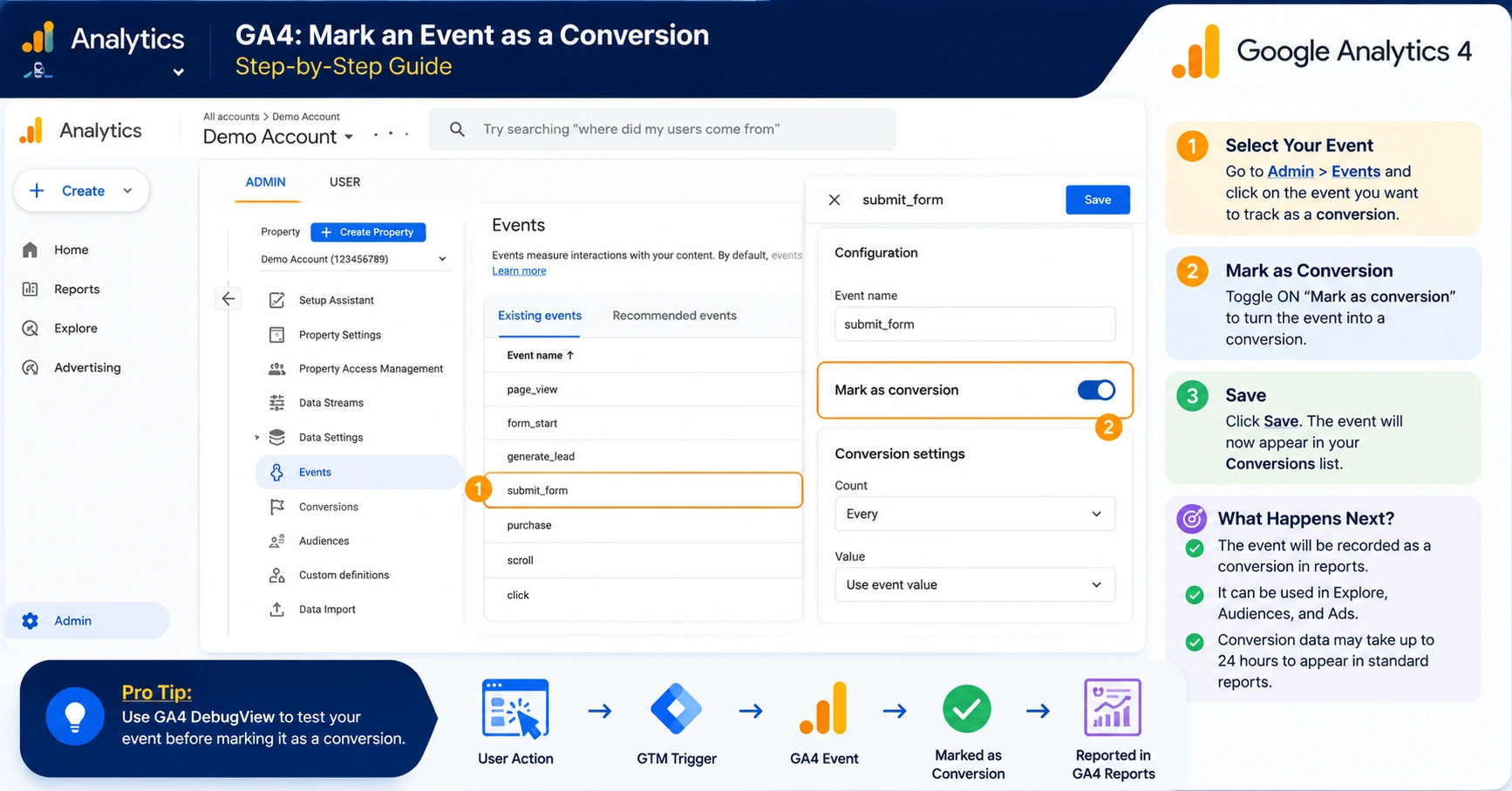
Task: Click the Learn more link
Action: coord(519,271)
